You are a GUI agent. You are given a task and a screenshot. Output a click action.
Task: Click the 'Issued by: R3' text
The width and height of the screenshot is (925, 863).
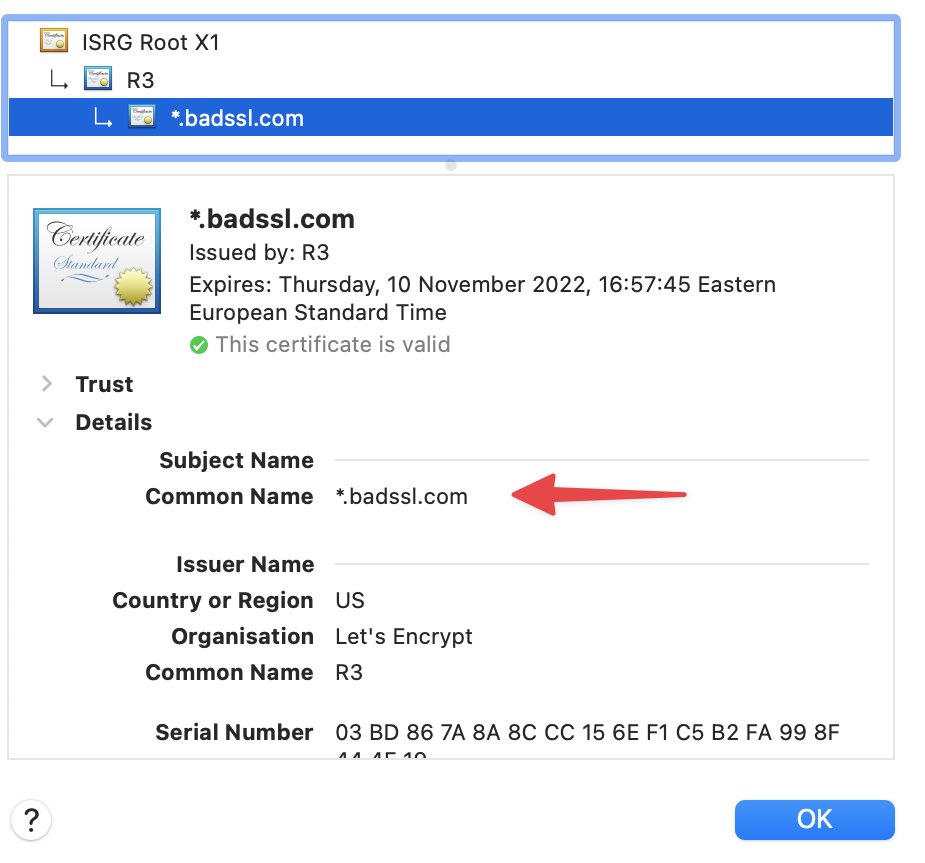(259, 252)
